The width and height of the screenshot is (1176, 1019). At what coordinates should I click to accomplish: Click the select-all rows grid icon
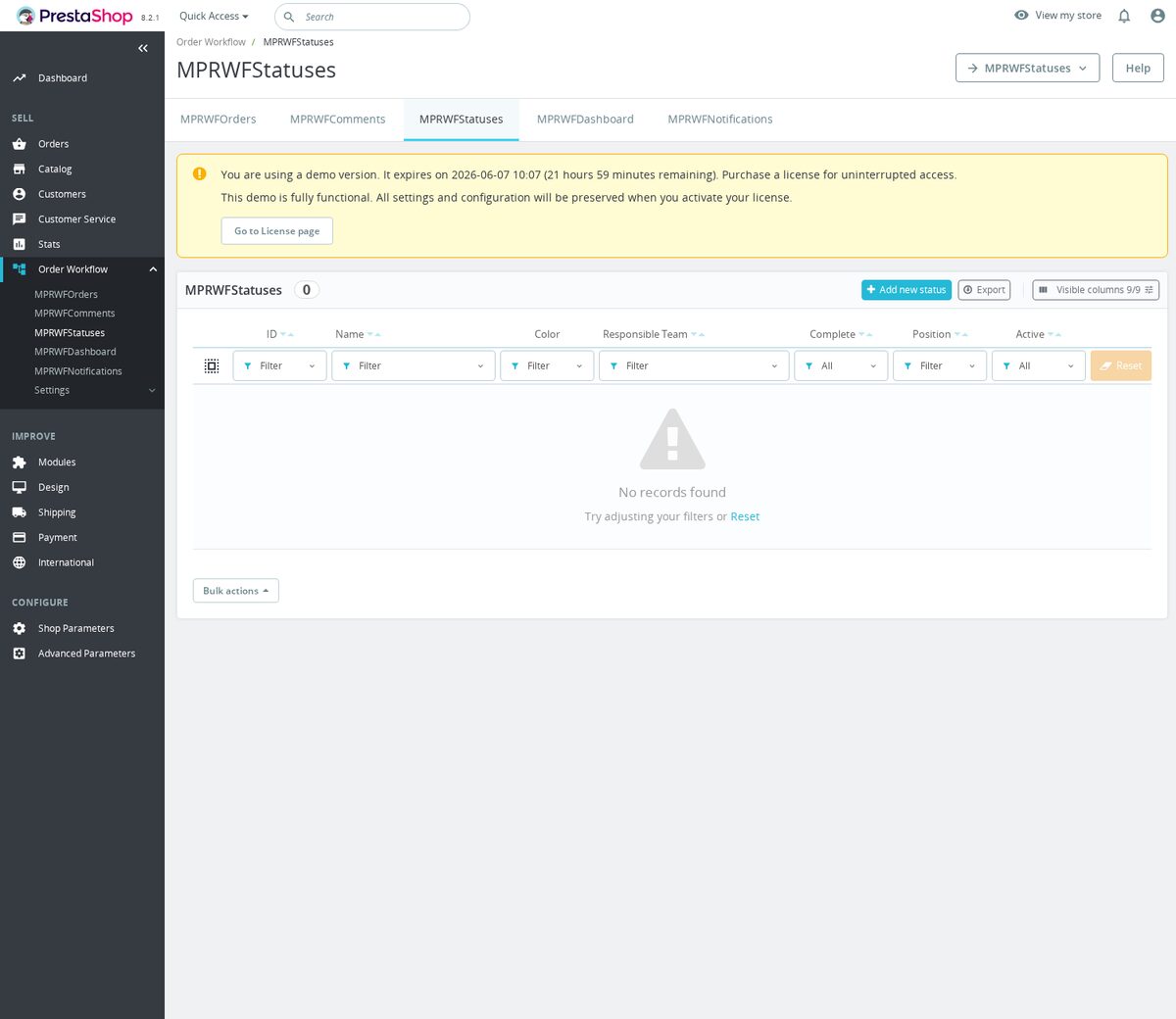click(212, 365)
